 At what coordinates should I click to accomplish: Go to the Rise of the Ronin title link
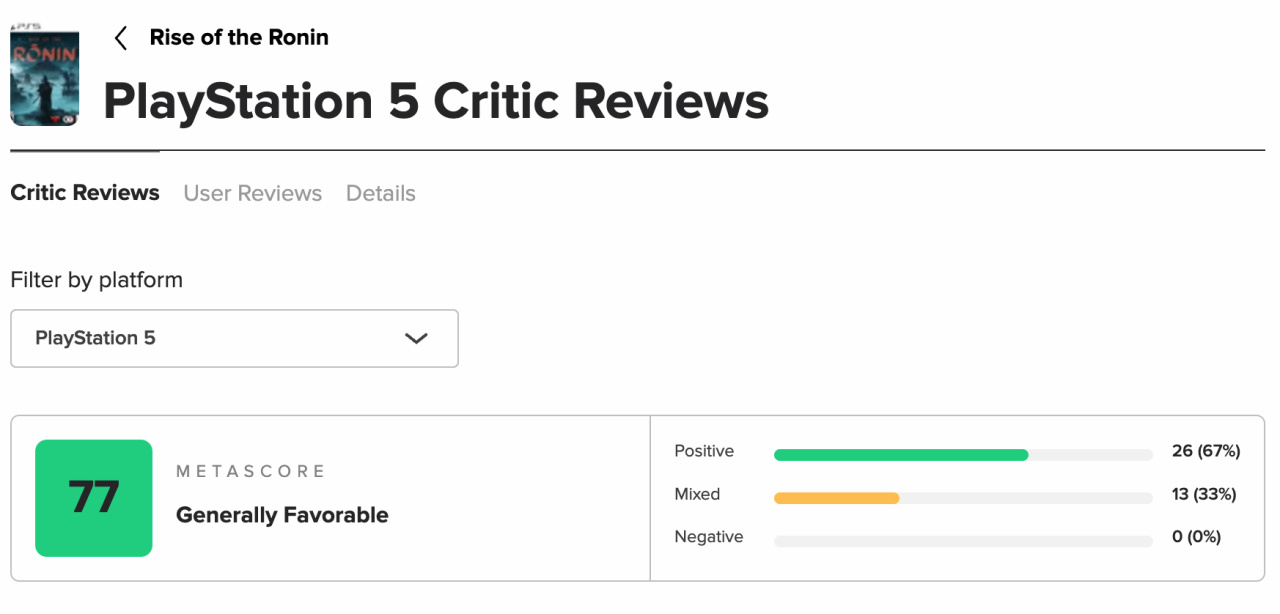[239, 38]
